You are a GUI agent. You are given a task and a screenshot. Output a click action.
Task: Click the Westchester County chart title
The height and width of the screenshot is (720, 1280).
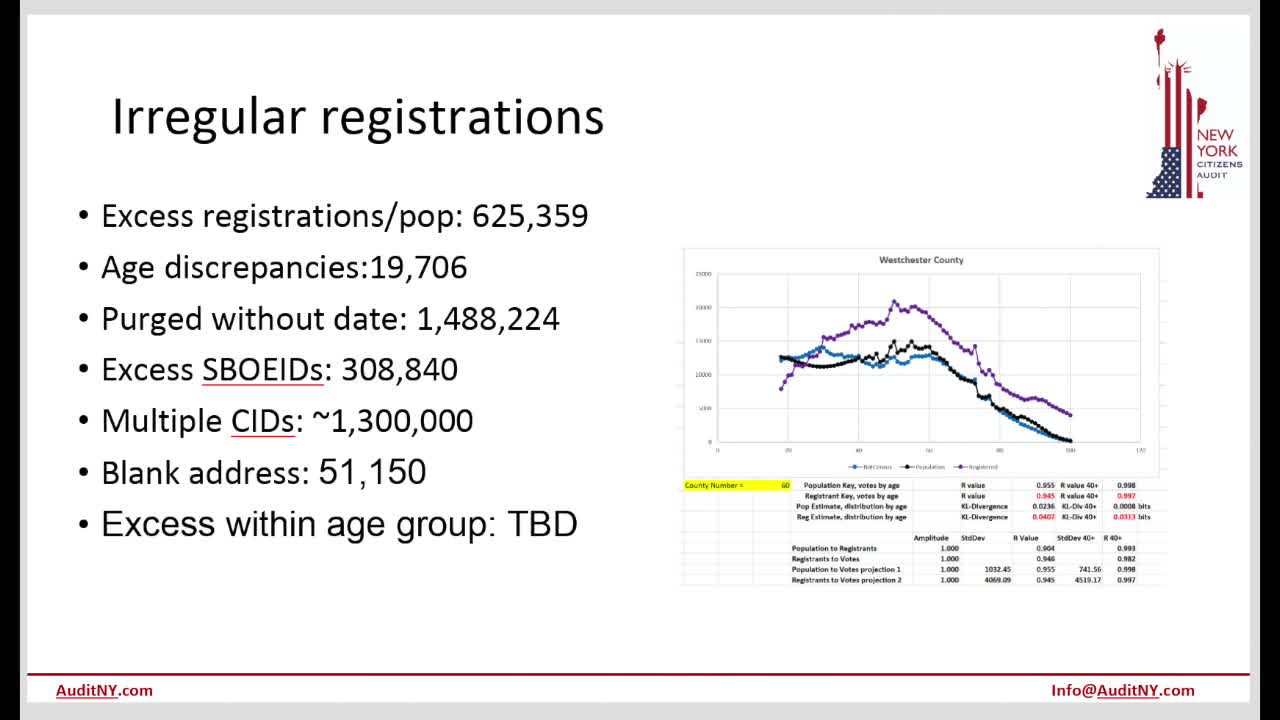[921, 260]
